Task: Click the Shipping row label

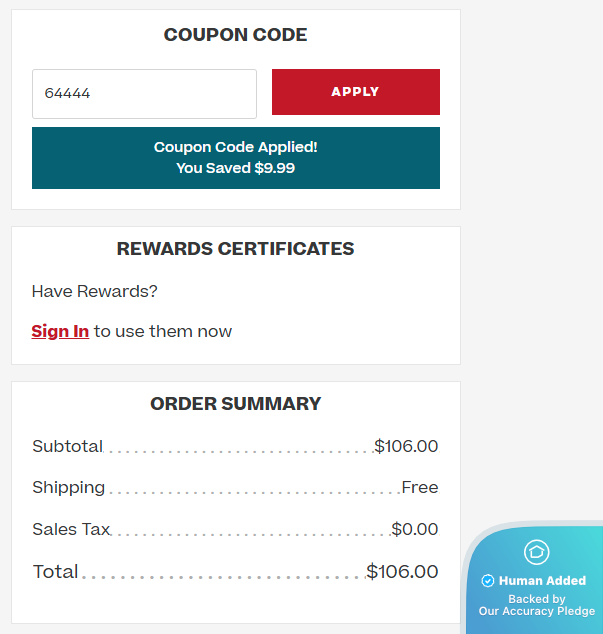Action: click(x=68, y=487)
